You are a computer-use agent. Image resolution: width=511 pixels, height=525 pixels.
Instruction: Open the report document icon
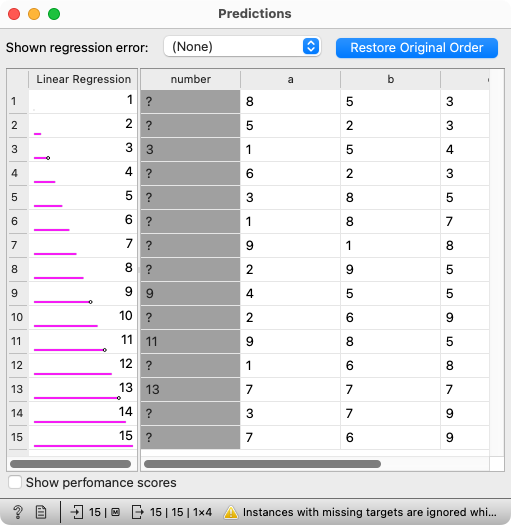(41, 512)
